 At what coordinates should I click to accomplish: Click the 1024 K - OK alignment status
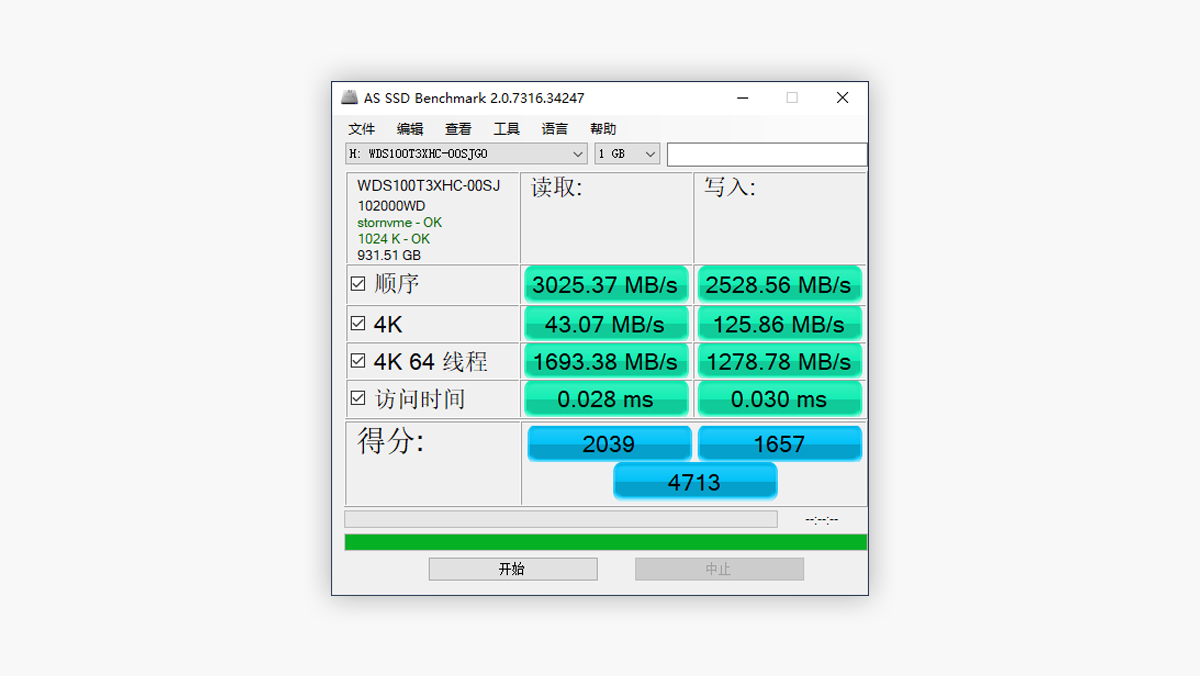tap(394, 239)
